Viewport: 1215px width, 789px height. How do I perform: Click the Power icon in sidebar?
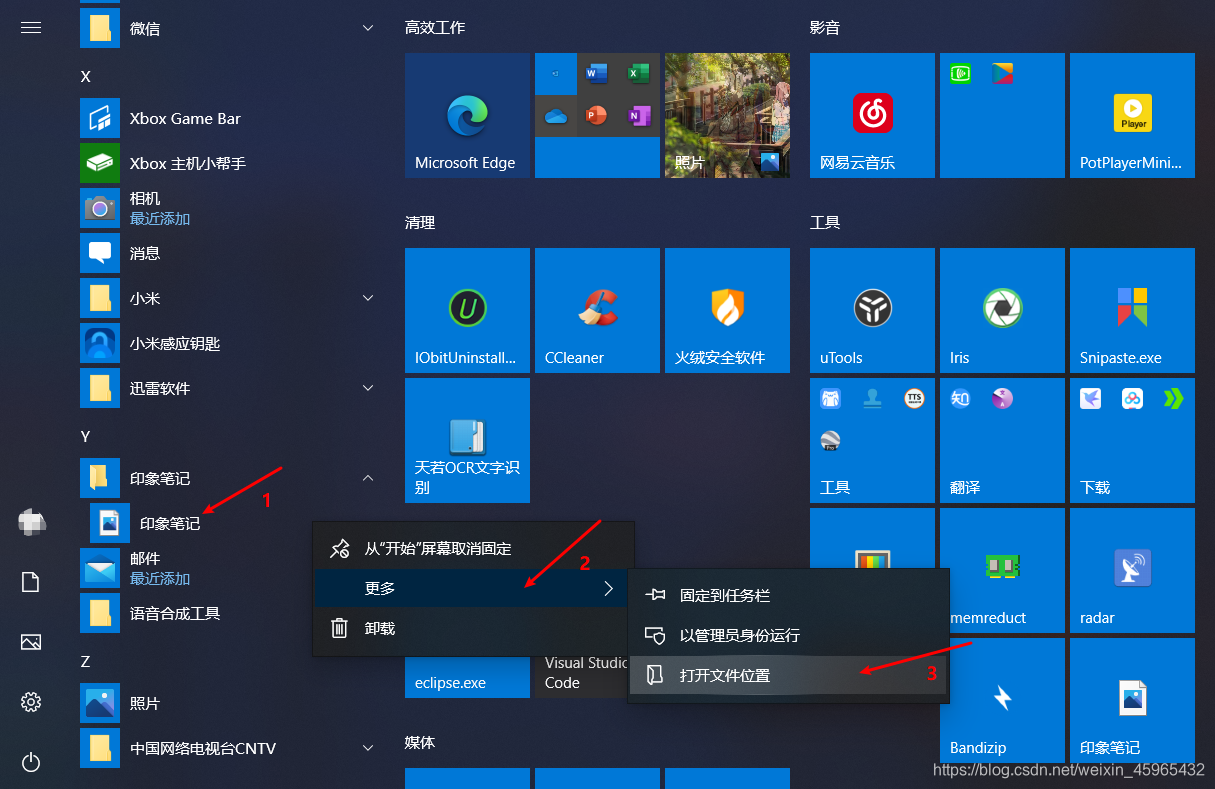31,762
